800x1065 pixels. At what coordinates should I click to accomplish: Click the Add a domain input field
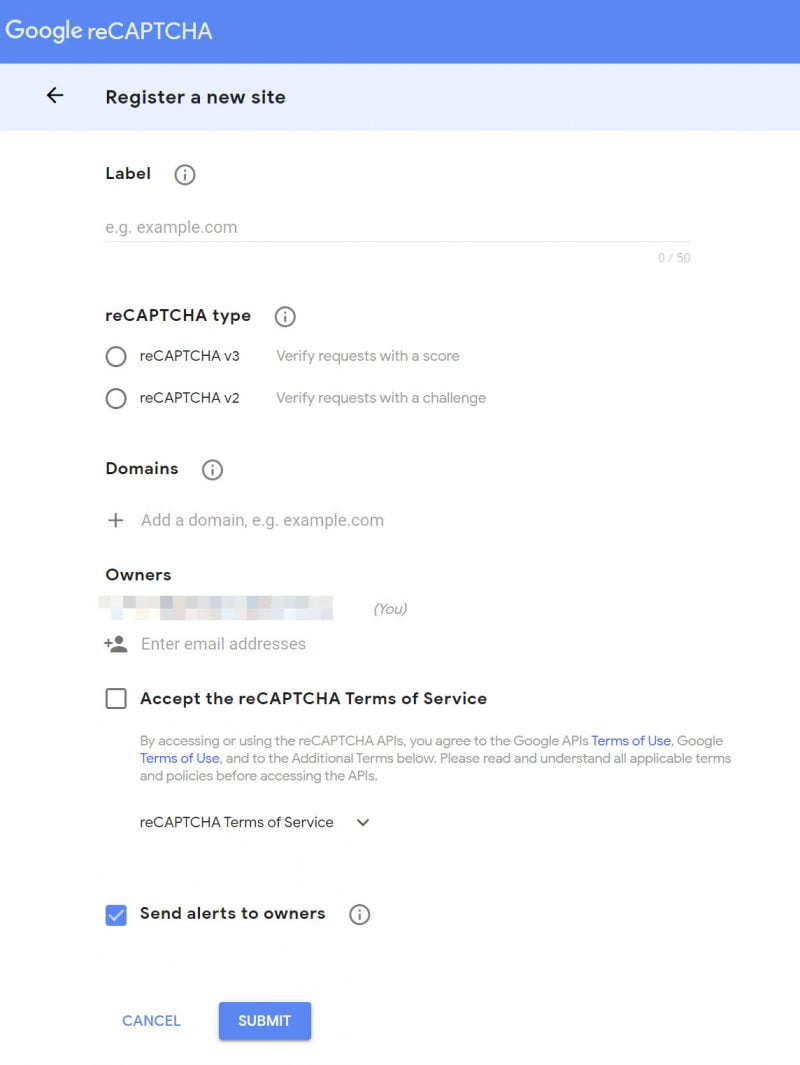tap(262, 520)
